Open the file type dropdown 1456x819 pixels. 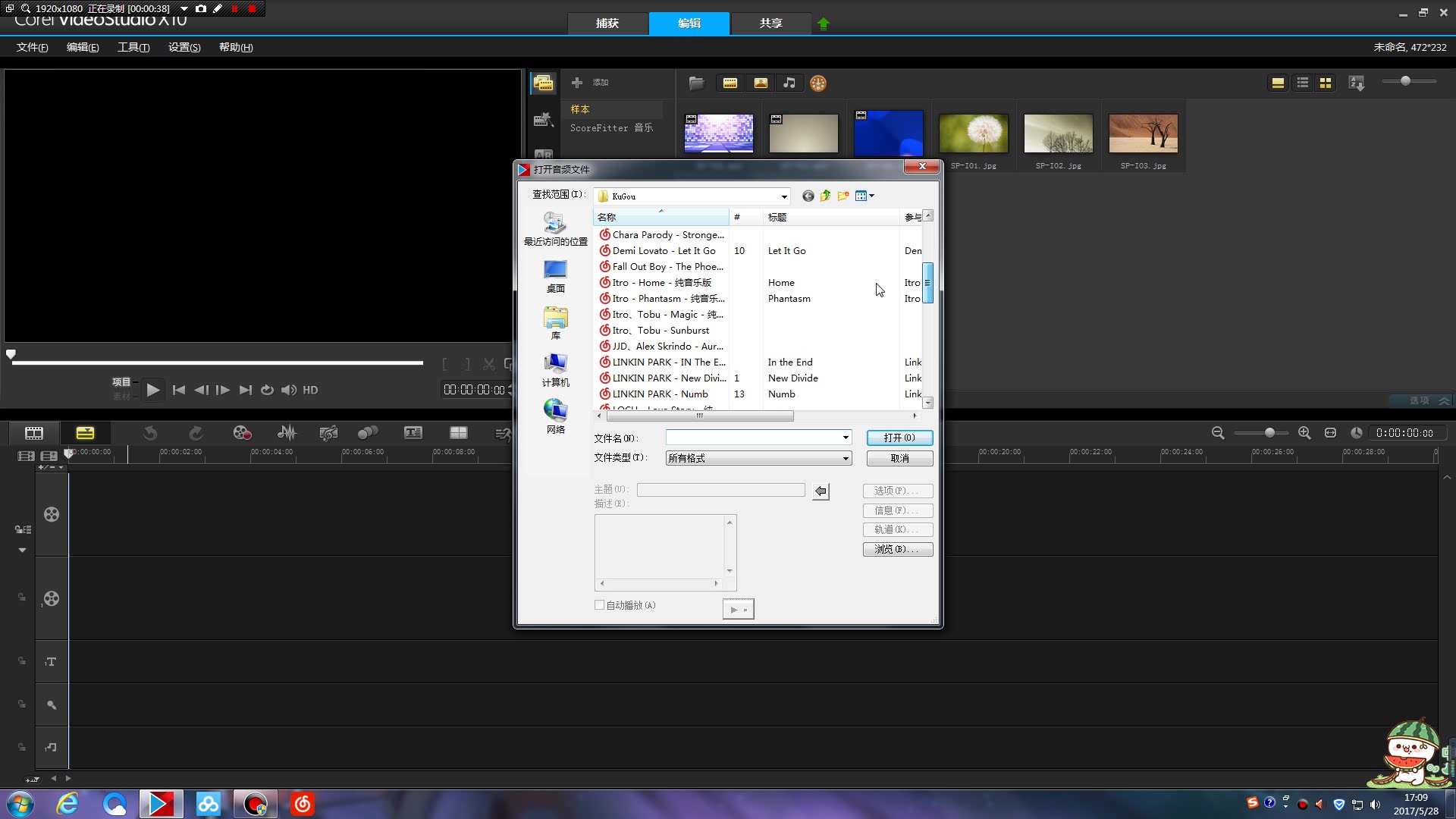pos(846,458)
